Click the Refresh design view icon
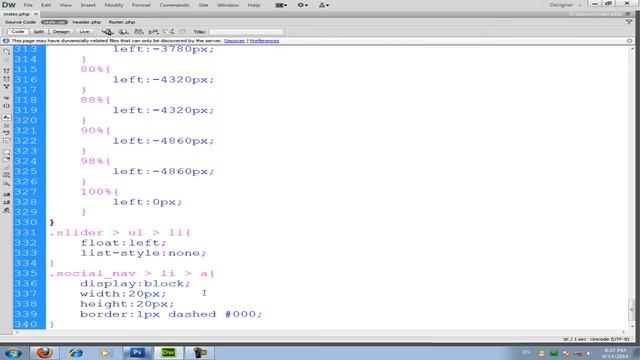640x360 pixels. tap(182, 31)
